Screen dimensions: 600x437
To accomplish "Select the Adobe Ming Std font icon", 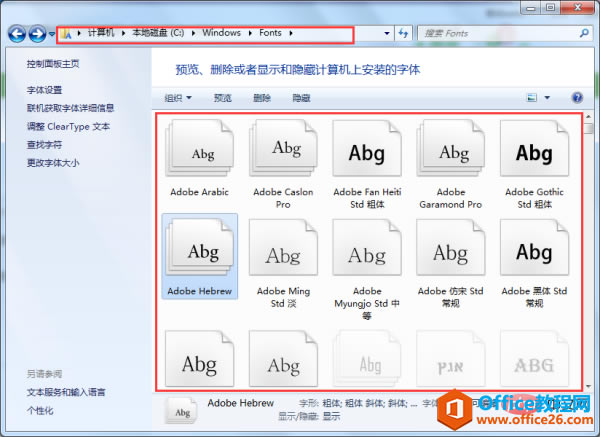I will (x=283, y=247).
